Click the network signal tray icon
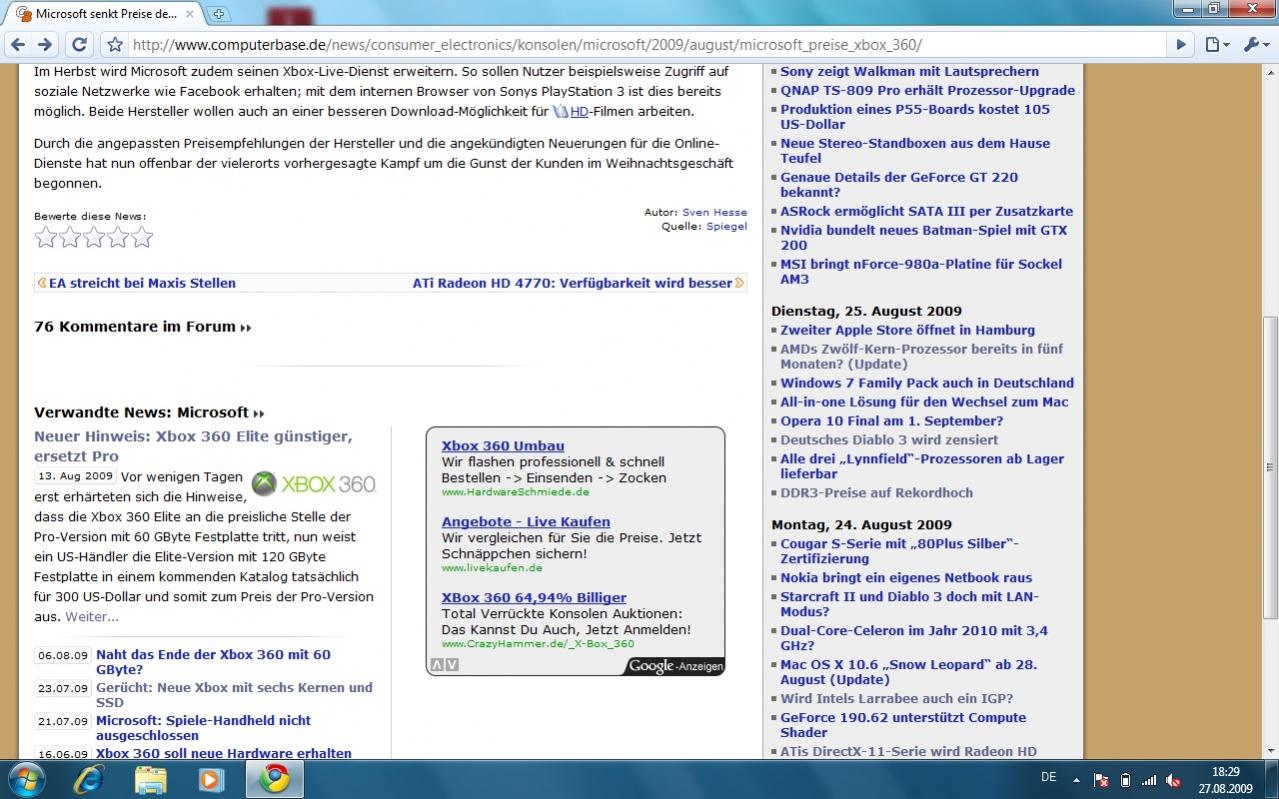This screenshot has height=799, width=1279. tap(1148, 780)
